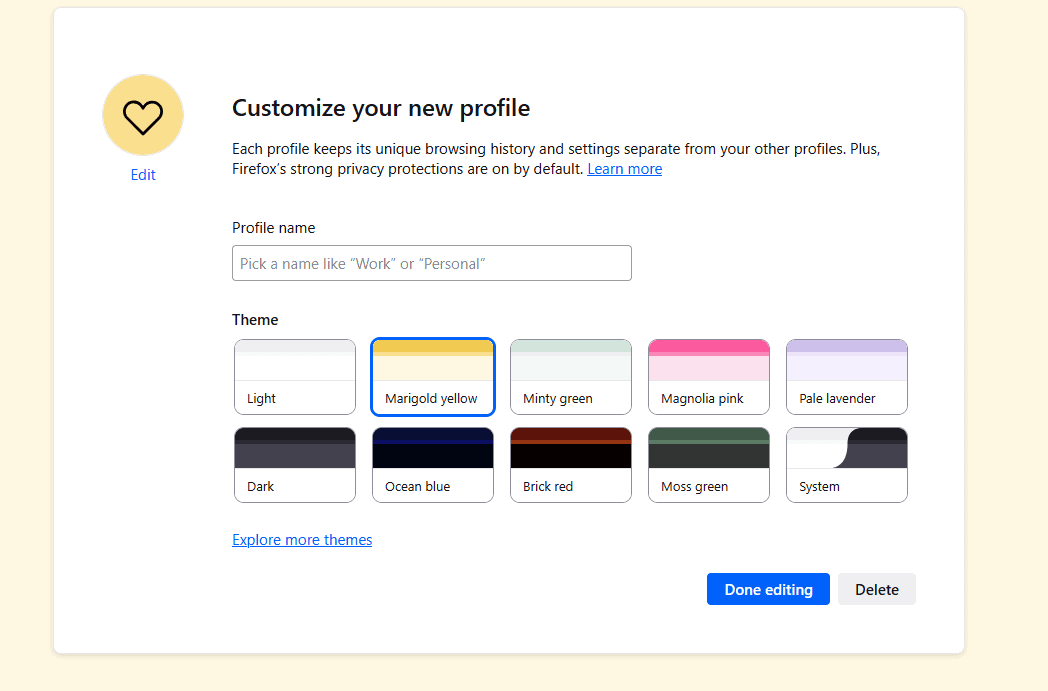Screen dimensions: 1048x691
Task: Follow the Explore more themes link
Action: (302, 540)
